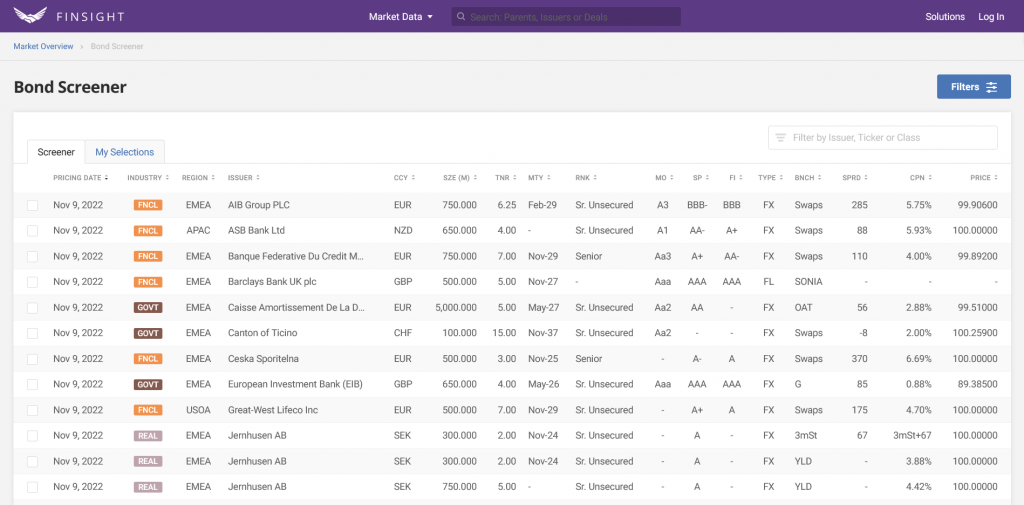The height and width of the screenshot is (505, 1024).
Task: Click the 3mSt+67 coupon cell
Action: pyautogui.click(x=912, y=436)
